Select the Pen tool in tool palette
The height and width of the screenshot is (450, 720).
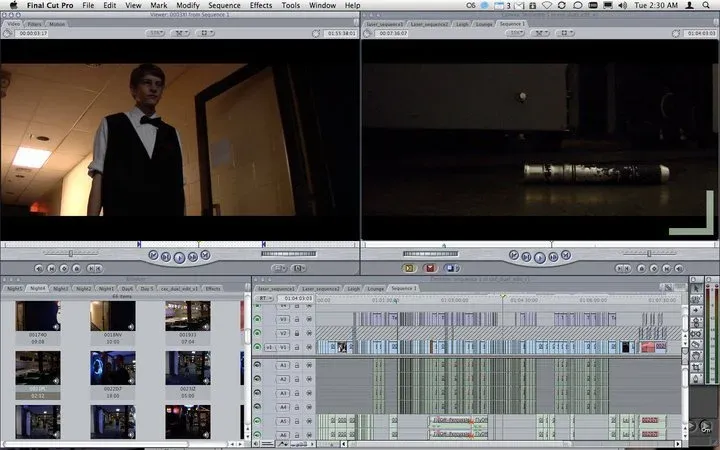(x=697, y=379)
